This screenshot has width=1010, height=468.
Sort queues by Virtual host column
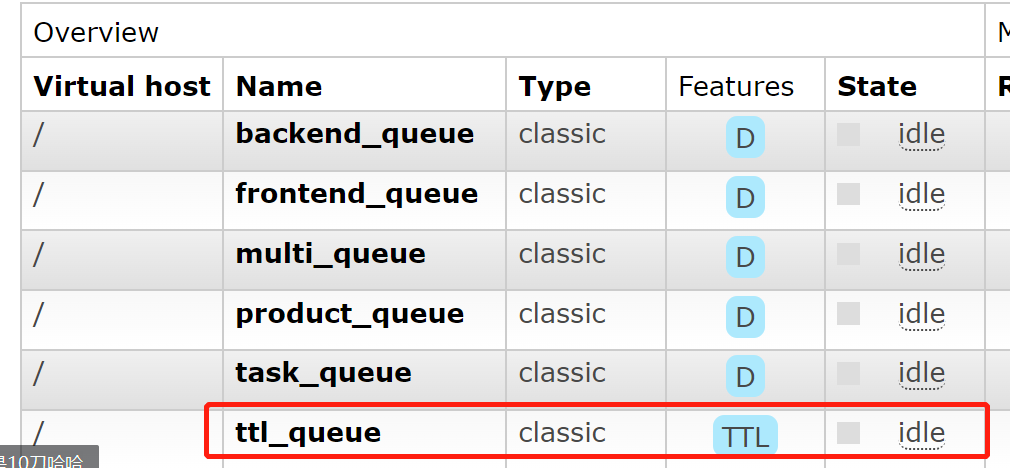(x=122, y=86)
